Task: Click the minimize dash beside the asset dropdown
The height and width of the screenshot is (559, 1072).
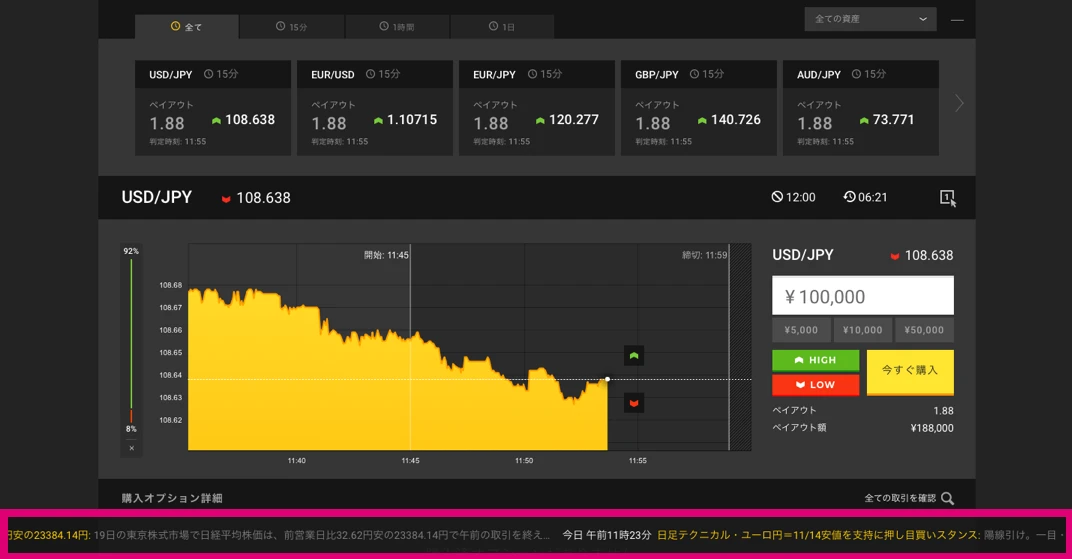Action: 958,20
